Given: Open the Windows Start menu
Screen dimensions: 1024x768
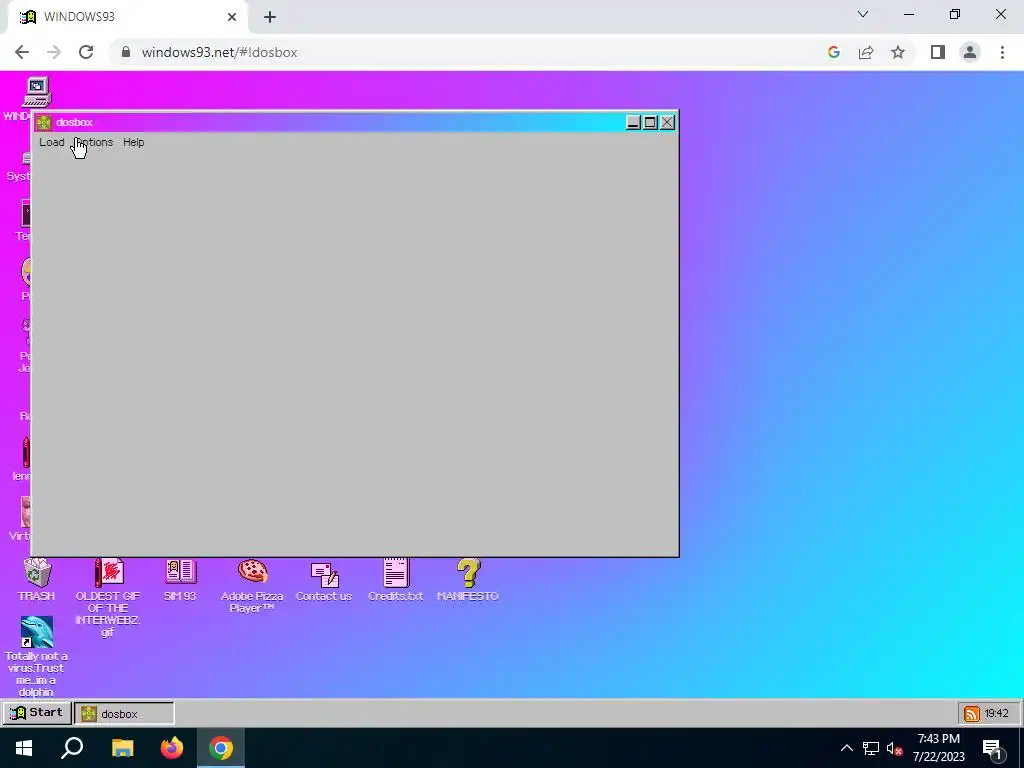Looking at the screenshot, I should [24, 748].
